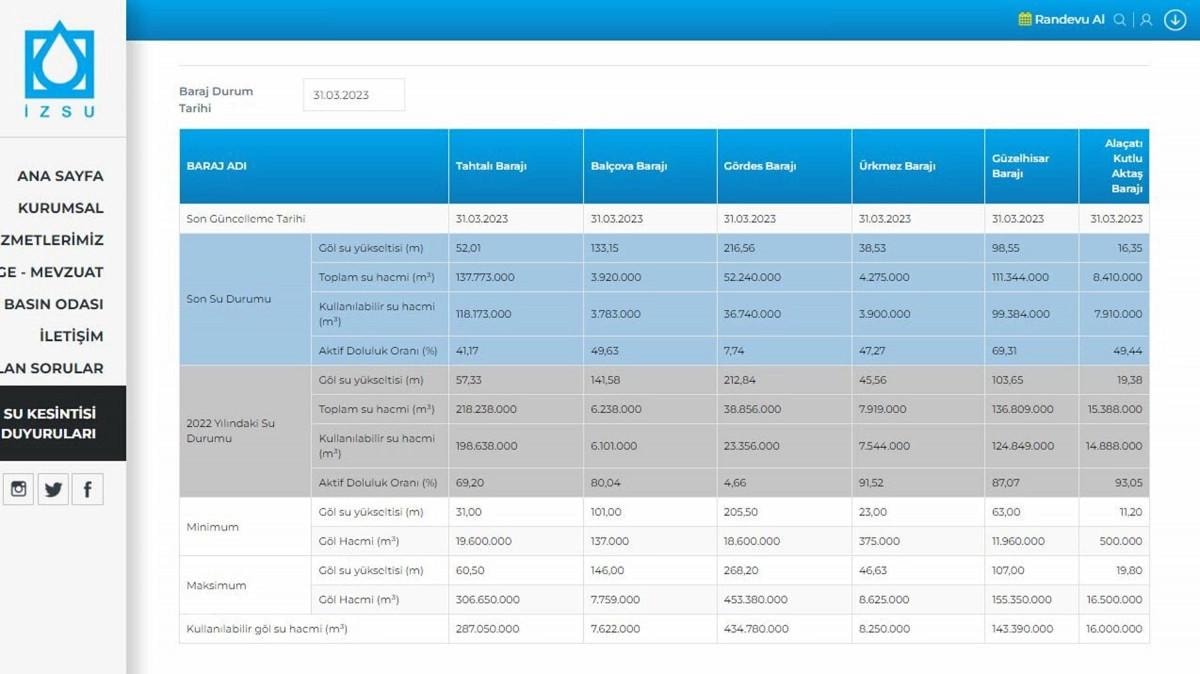Viewport: 1200px width, 674px height.
Task: Open the BASIN ODASI menu item
Action: pyautogui.click(x=53, y=304)
